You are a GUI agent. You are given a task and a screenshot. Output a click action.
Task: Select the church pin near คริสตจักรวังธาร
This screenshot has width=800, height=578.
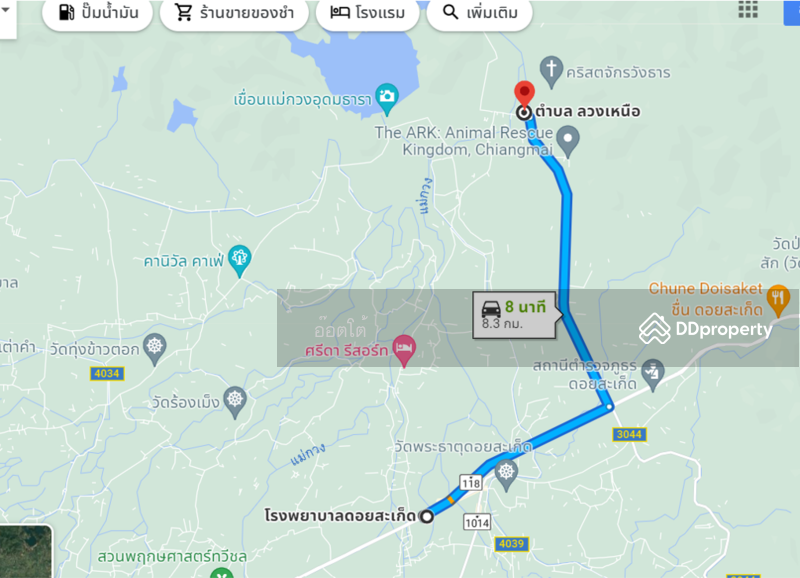[551, 72]
